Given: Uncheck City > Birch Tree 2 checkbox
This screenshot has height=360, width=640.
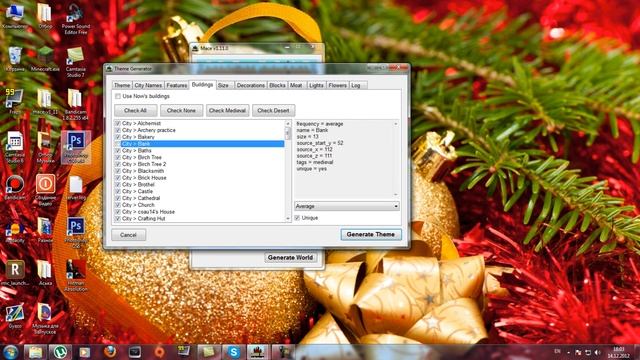Looking at the screenshot, I should [118, 164].
